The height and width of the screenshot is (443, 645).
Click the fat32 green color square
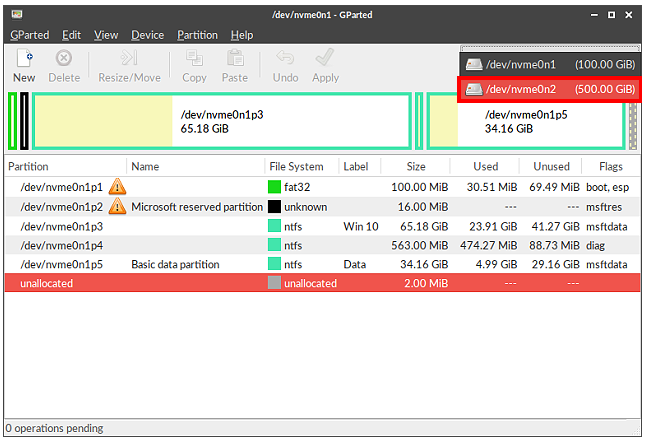click(274, 187)
